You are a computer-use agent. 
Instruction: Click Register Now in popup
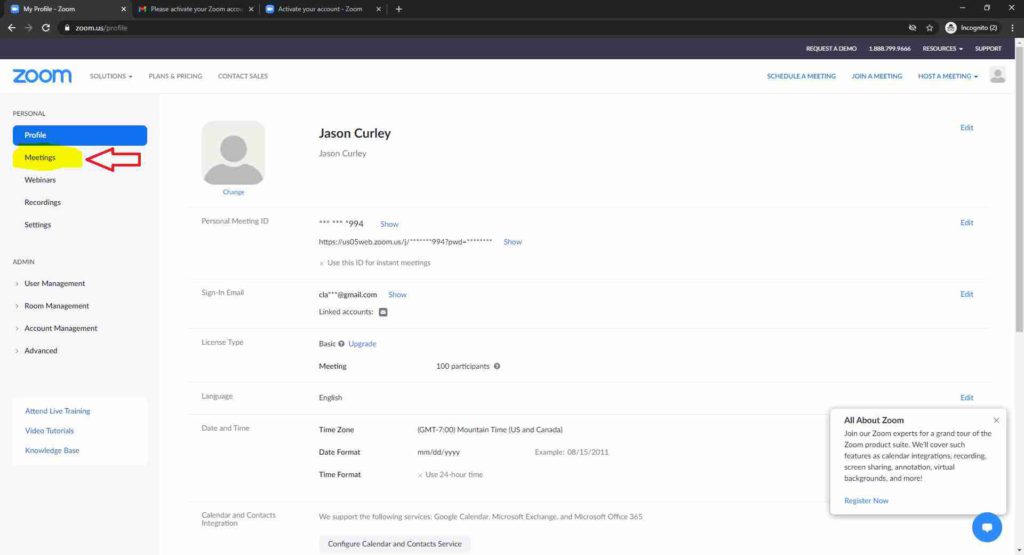pos(866,501)
